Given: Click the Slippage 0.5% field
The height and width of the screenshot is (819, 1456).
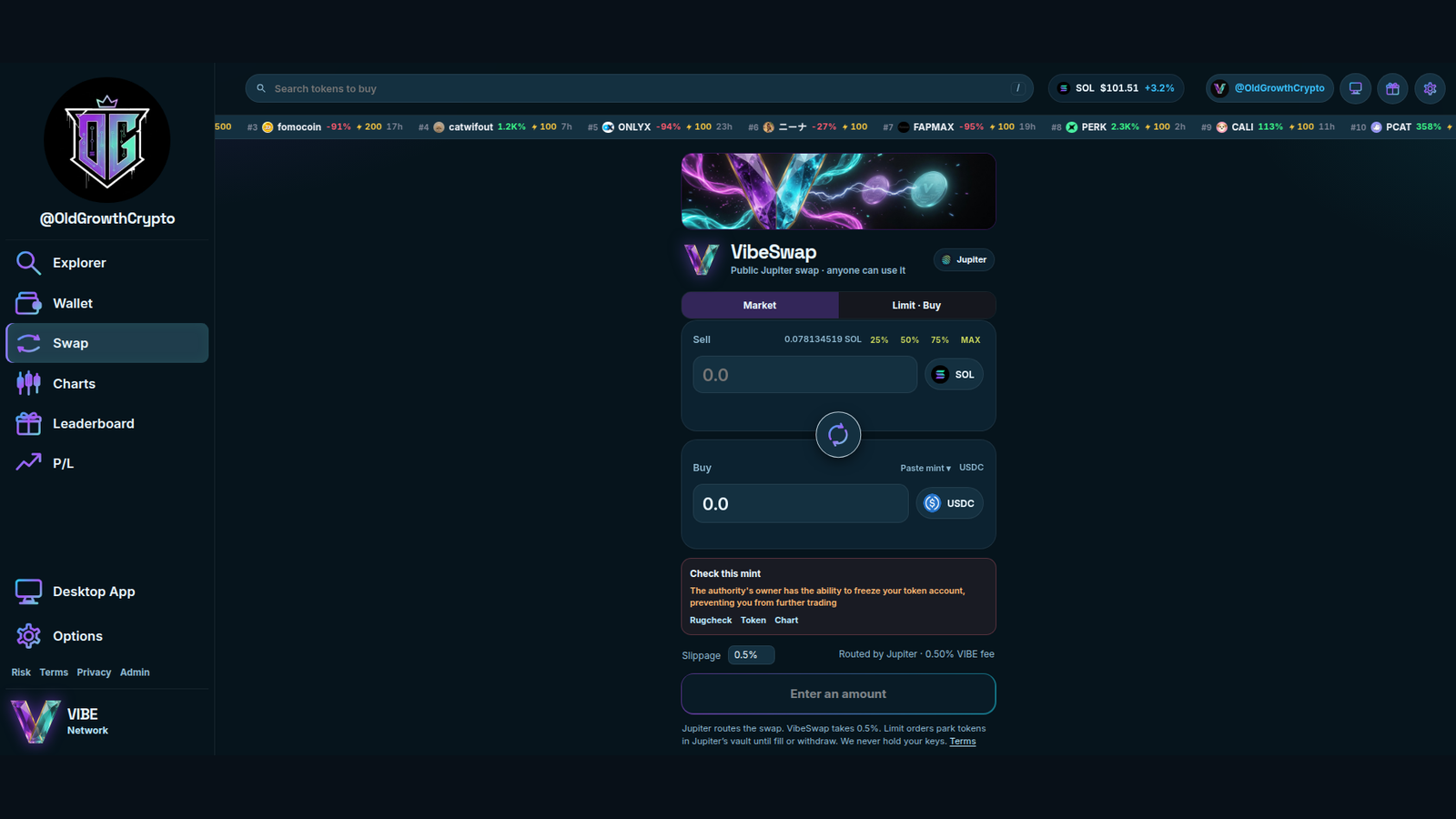Looking at the screenshot, I should click(x=751, y=655).
